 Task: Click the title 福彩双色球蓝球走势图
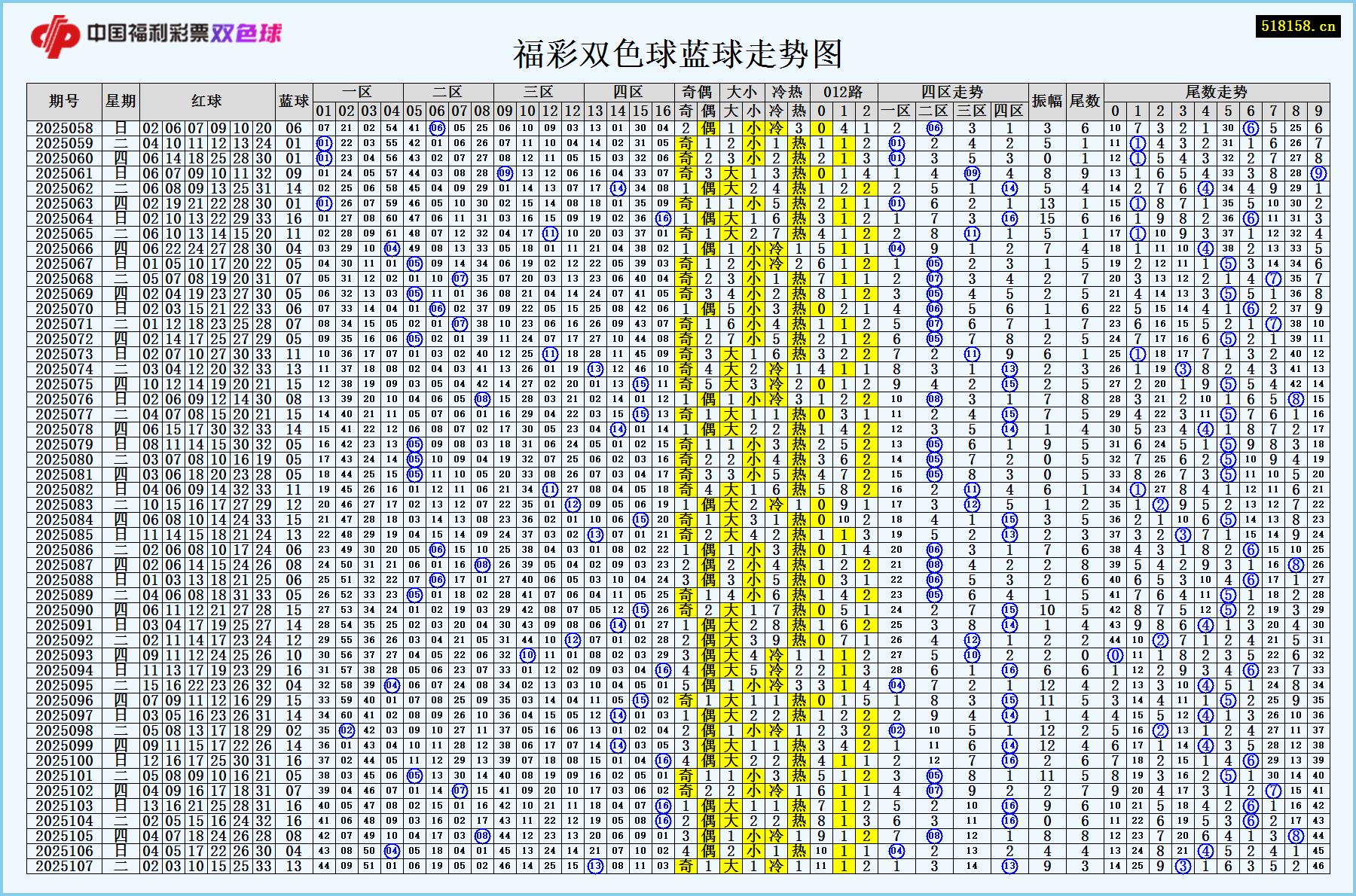pyautogui.click(x=678, y=53)
